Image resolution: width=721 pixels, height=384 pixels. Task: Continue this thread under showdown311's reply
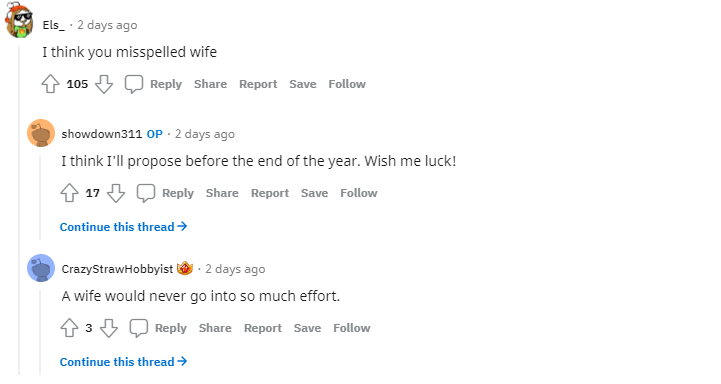[123, 227]
